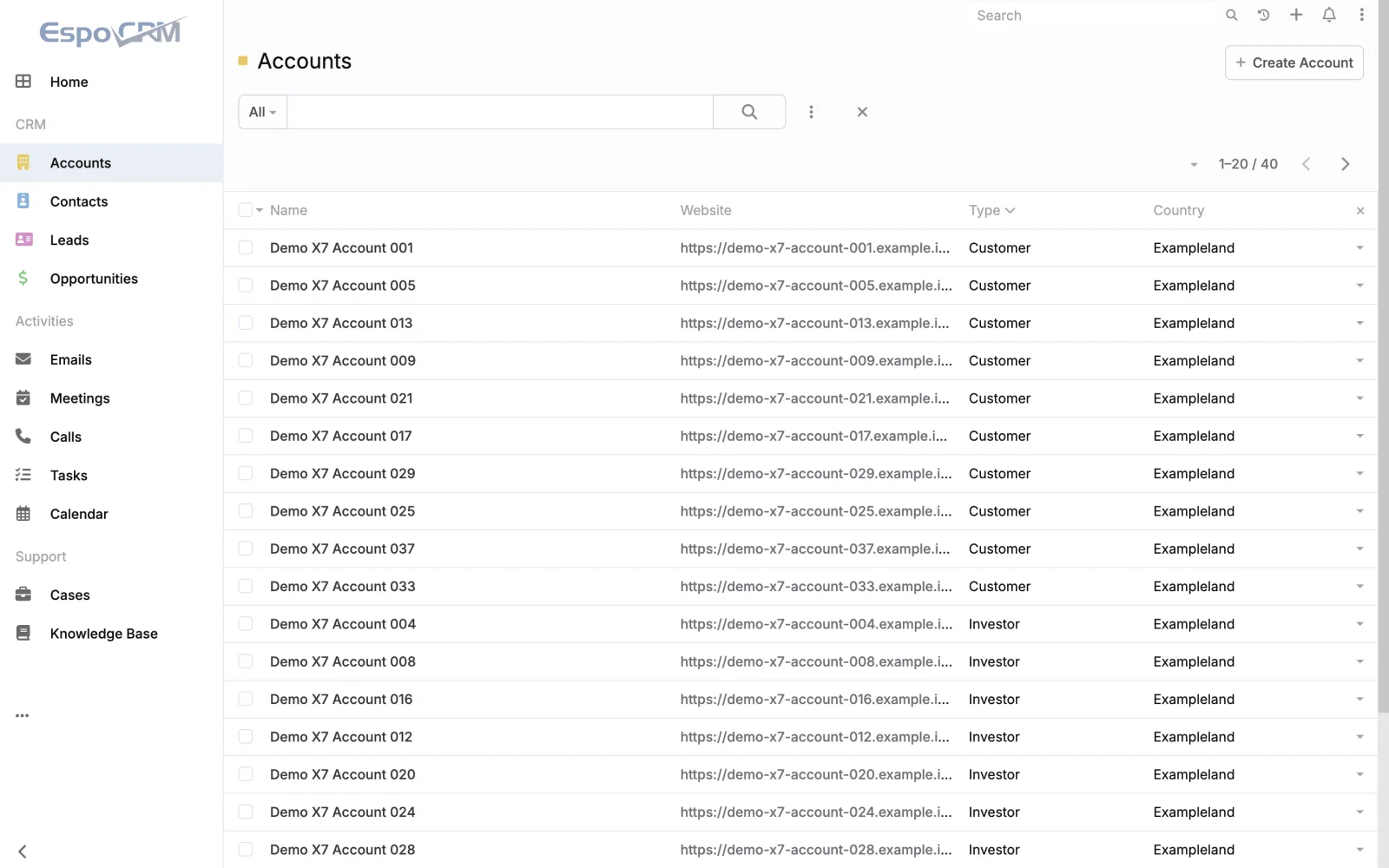Open the search filter options dots
The width and height of the screenshot is (1389, 868).
pos(811,112)
